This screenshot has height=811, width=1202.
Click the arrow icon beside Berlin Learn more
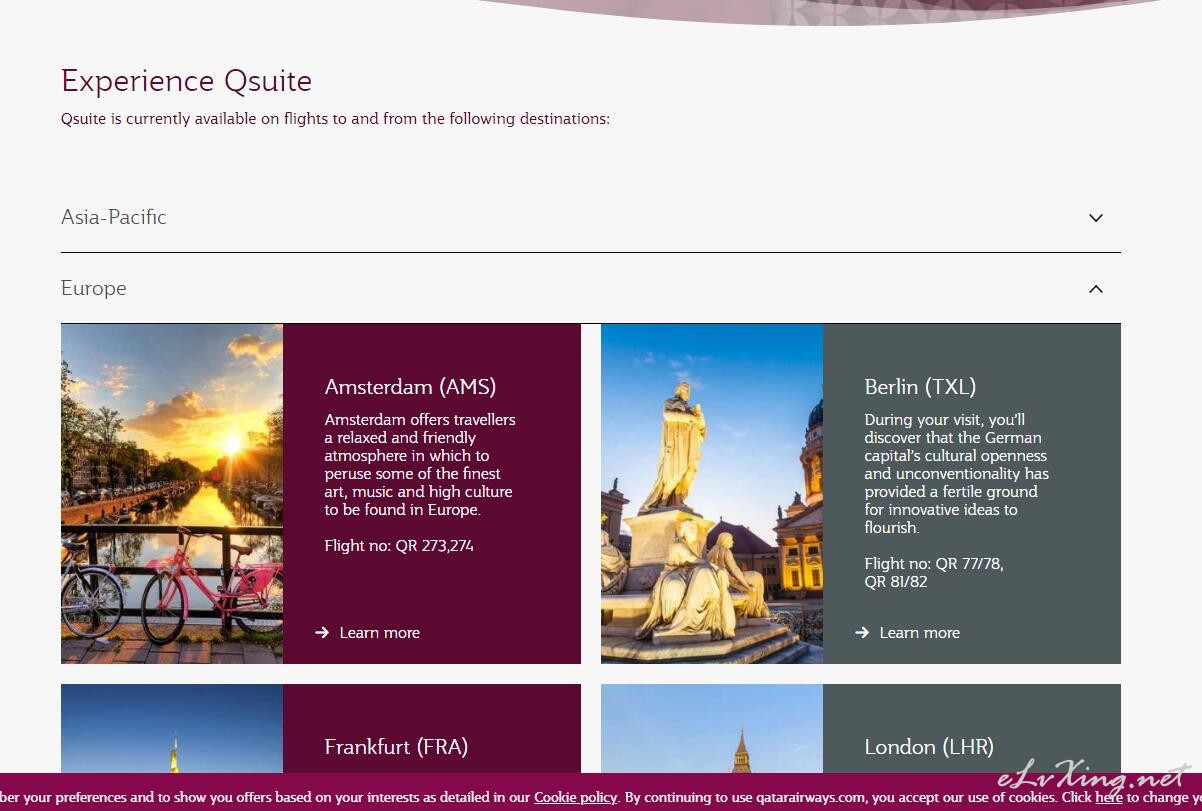pyautogui.click(x=862, y=633)
